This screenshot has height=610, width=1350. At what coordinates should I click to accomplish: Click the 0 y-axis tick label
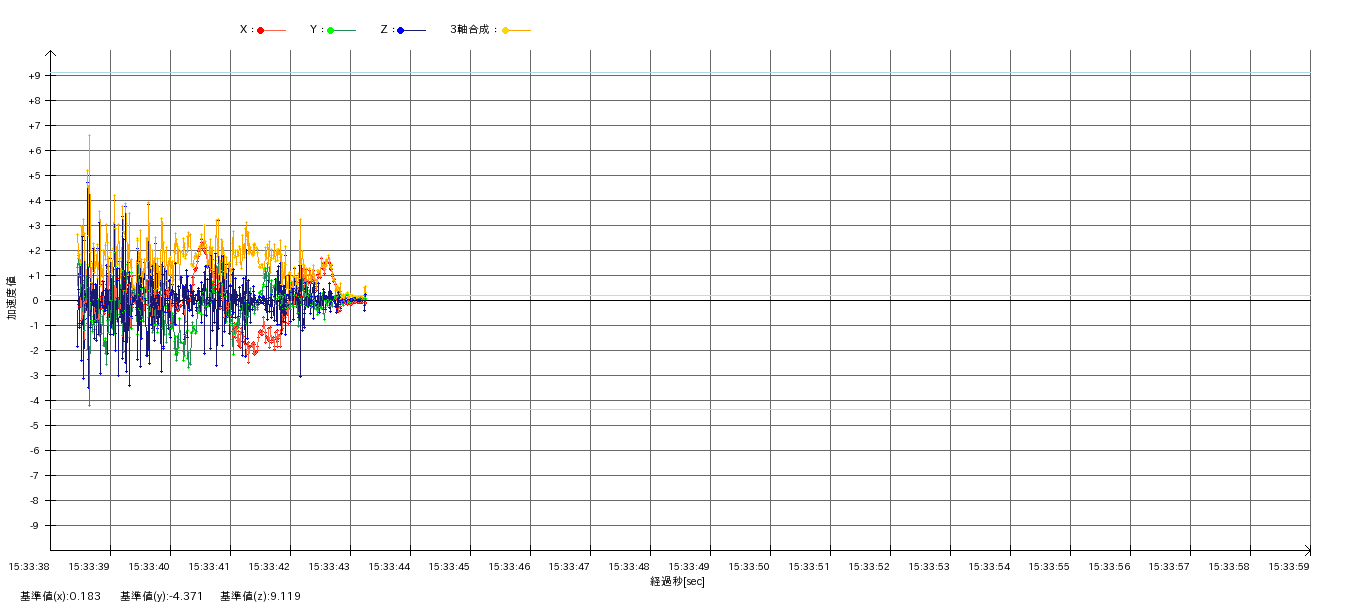click(x=36, y=301)
